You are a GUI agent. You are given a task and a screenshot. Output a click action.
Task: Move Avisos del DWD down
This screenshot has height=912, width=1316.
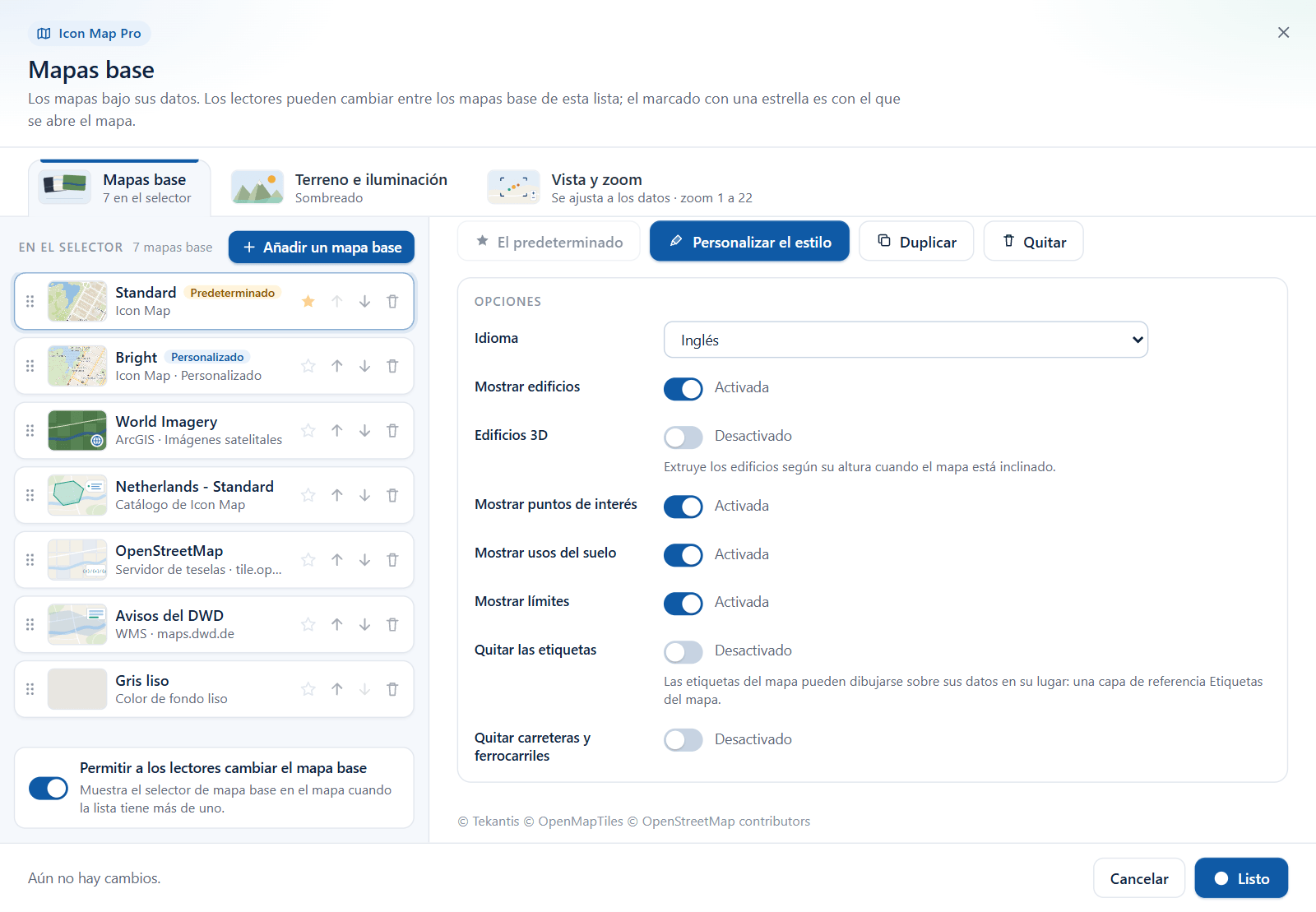[364, 624]
